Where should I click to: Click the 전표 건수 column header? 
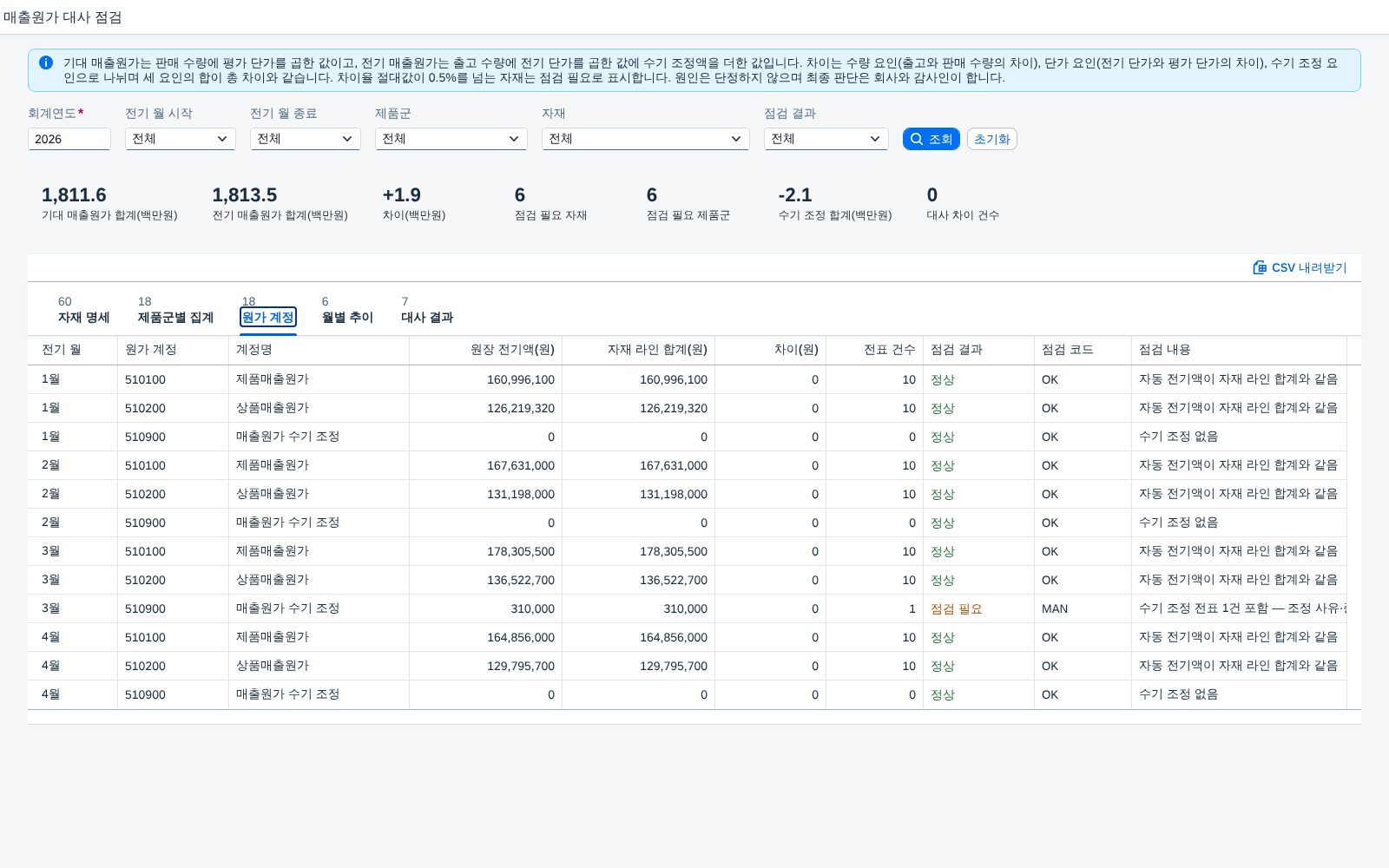[x=875, y=350]
